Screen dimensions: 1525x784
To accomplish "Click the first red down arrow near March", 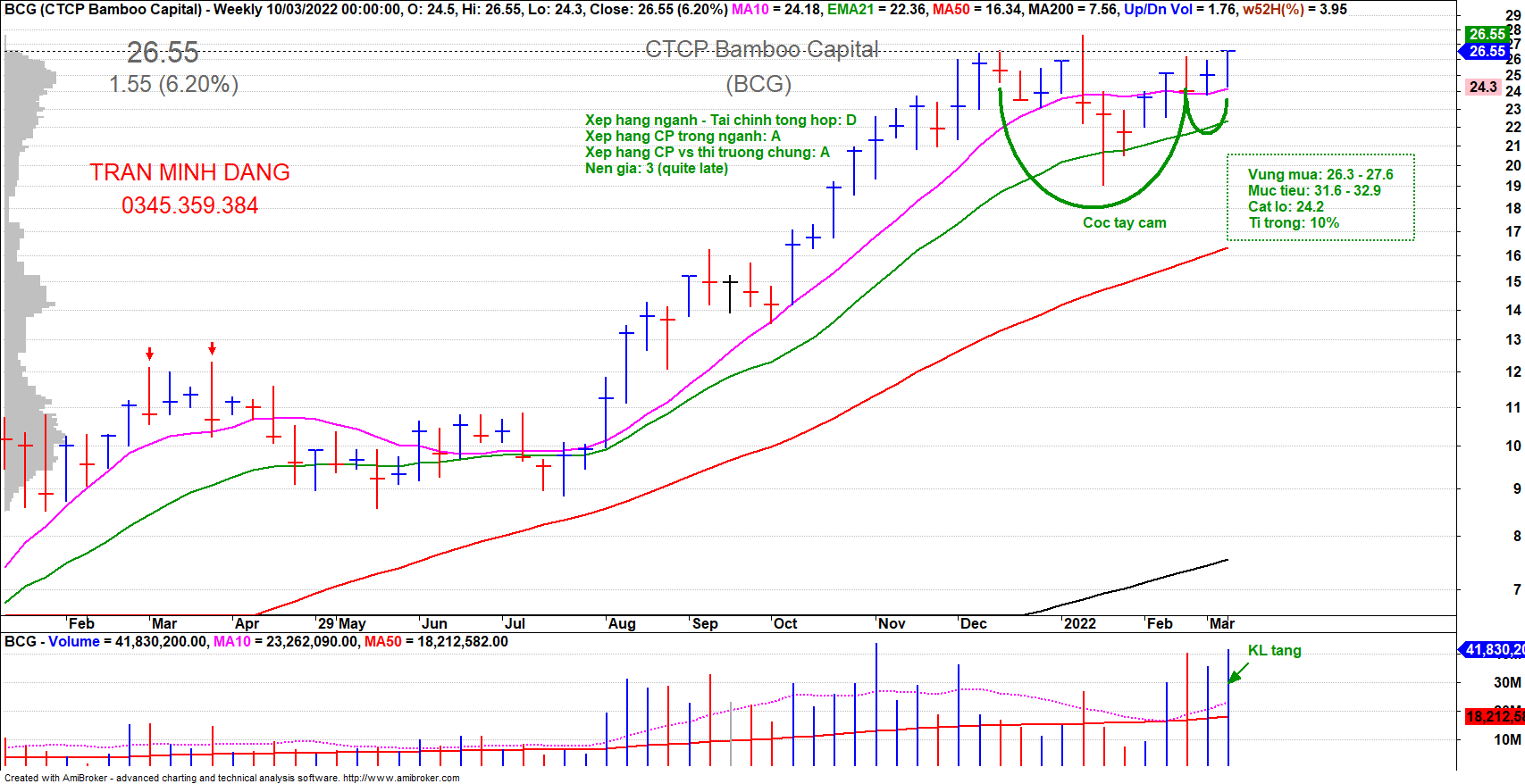I will point(149,354).
